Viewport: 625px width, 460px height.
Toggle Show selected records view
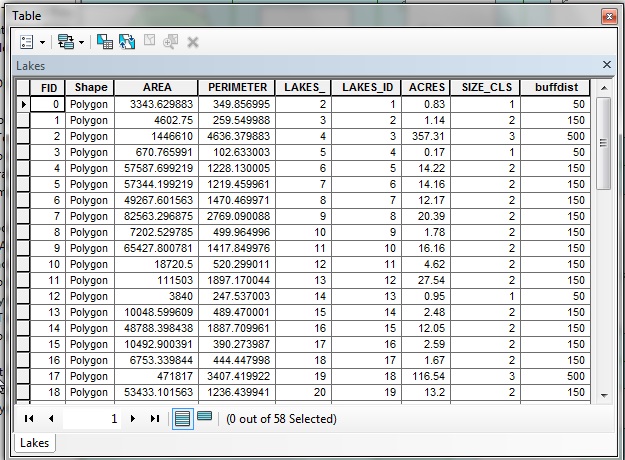204,416
